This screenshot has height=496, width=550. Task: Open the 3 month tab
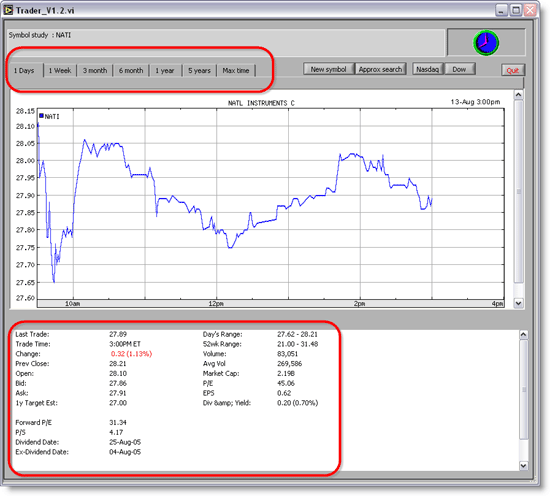coord(95,71)
